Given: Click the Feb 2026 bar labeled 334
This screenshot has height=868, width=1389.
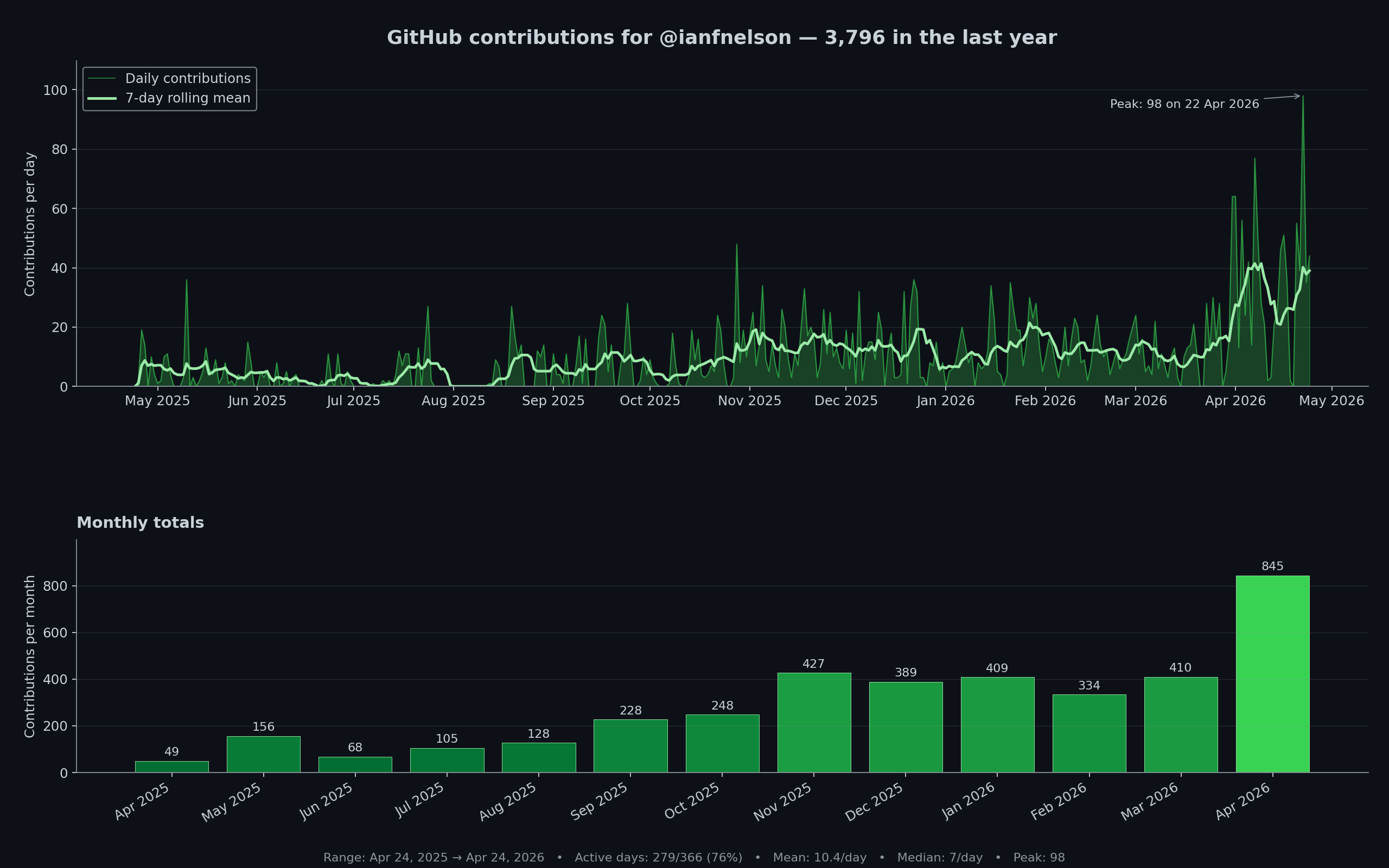Looking at the screenshot, I should [1089, 733].
